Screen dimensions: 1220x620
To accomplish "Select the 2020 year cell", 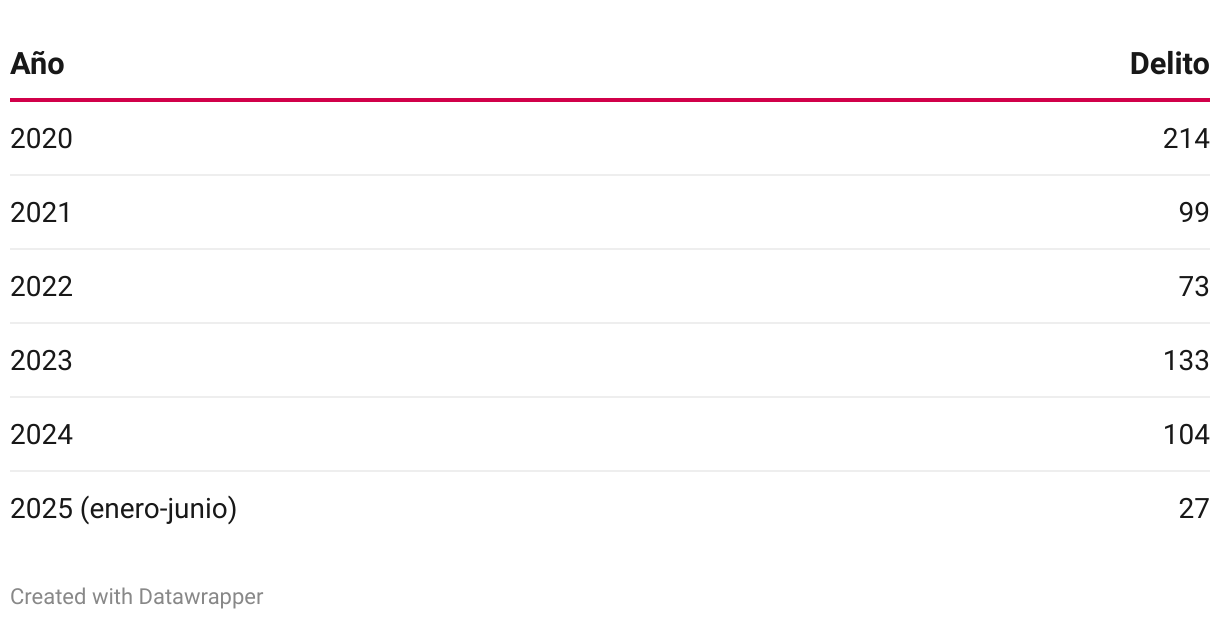I will click(x=41, y=138).
